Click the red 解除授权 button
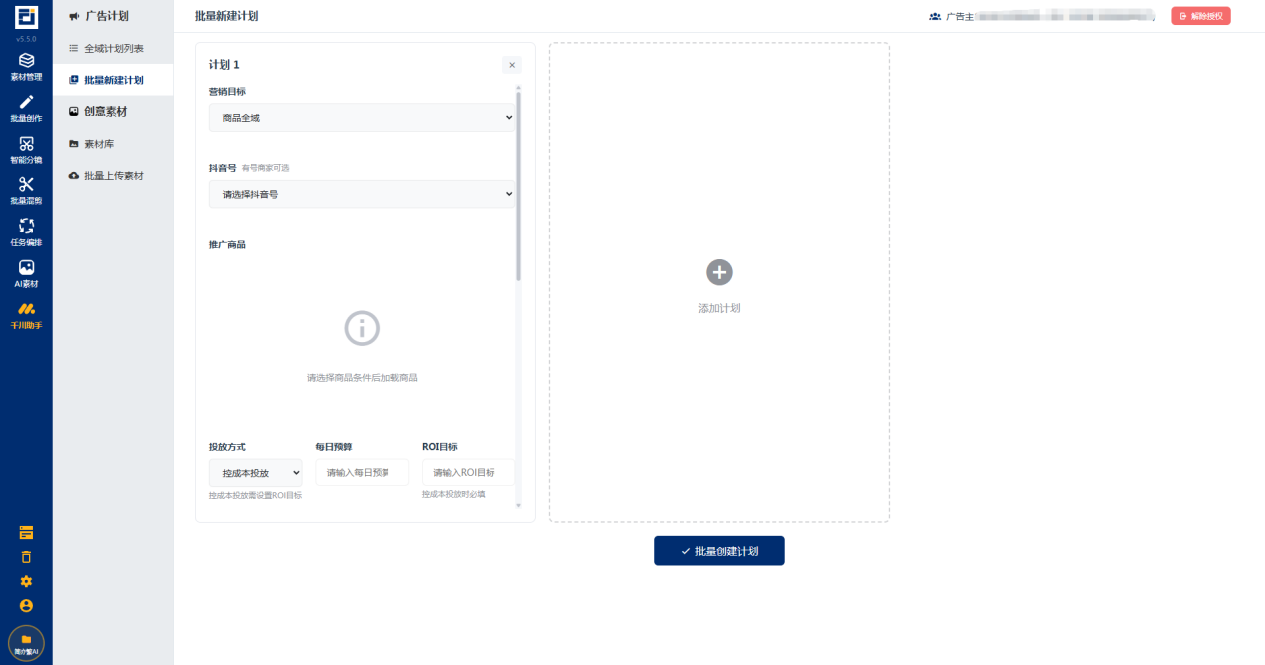 [x=1201, y=16]
